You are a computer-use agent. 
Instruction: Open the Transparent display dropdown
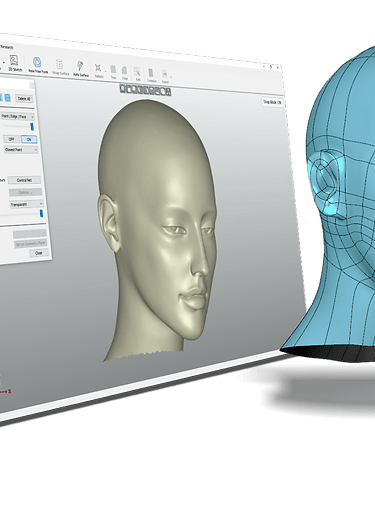tap(26, 204)
